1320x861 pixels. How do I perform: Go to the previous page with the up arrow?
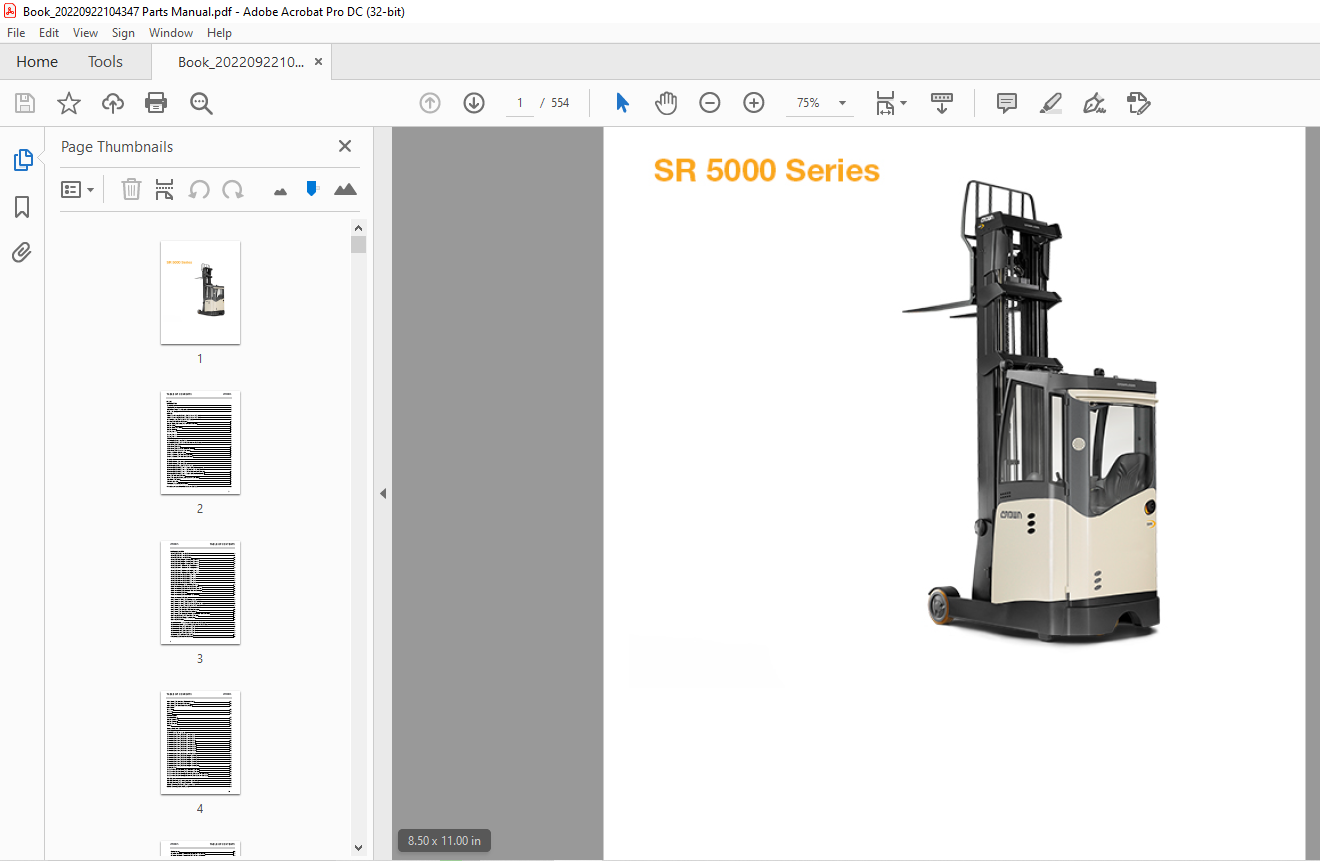coord(430,103)
